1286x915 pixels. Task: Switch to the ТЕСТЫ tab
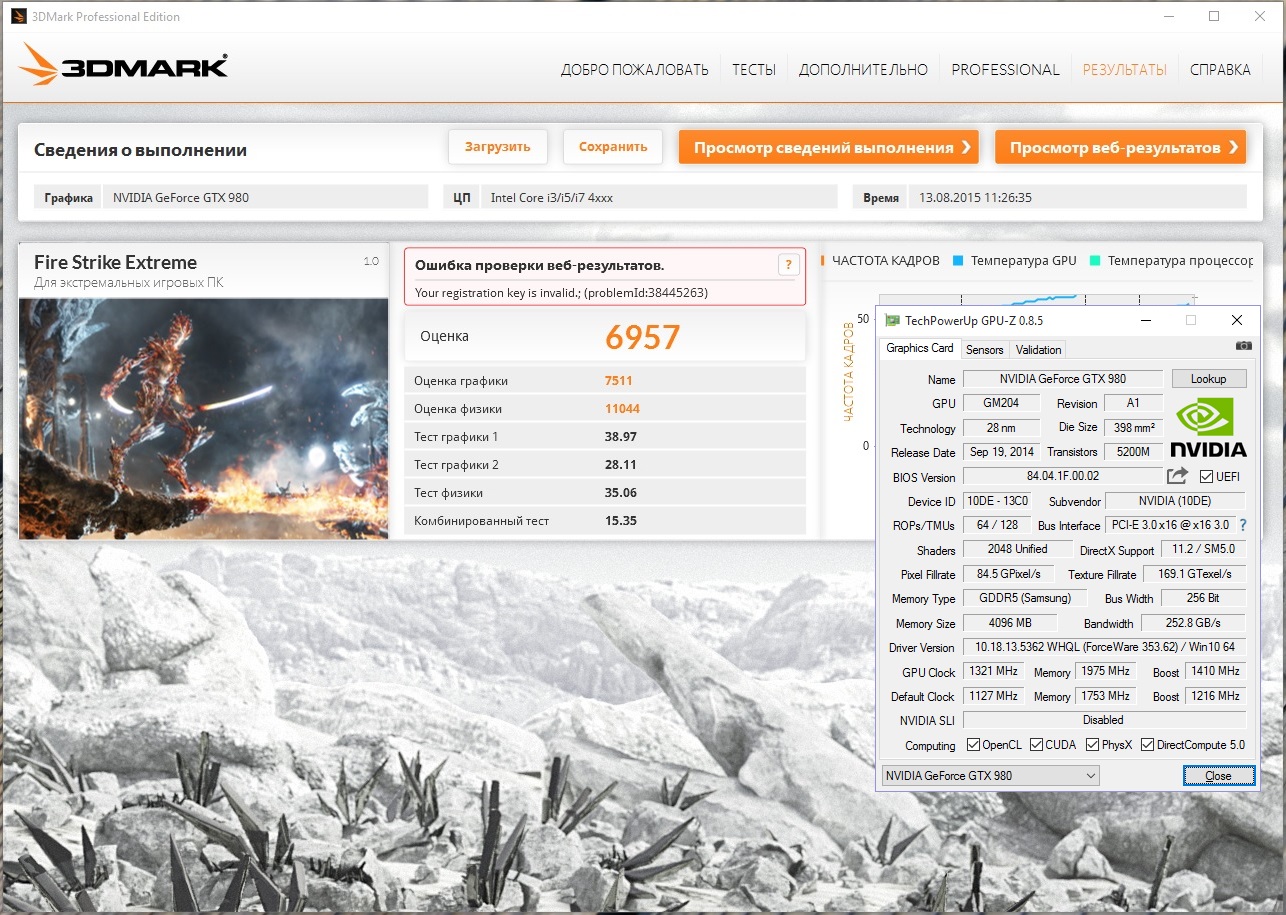coord(754,69)
